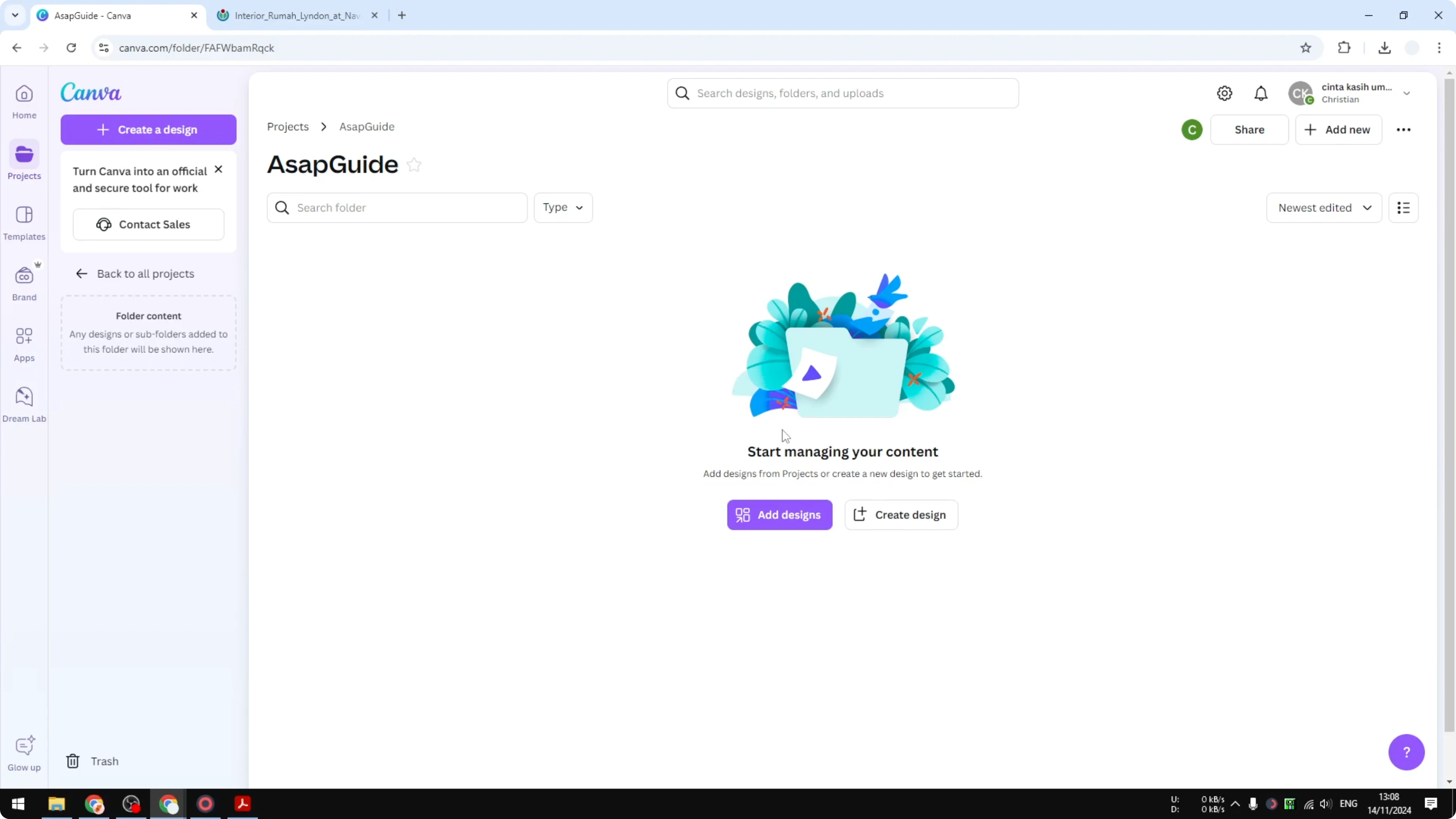Expand the account menu chevron
Viewport: 1456px width, 819px height.
coord(1407,93)
